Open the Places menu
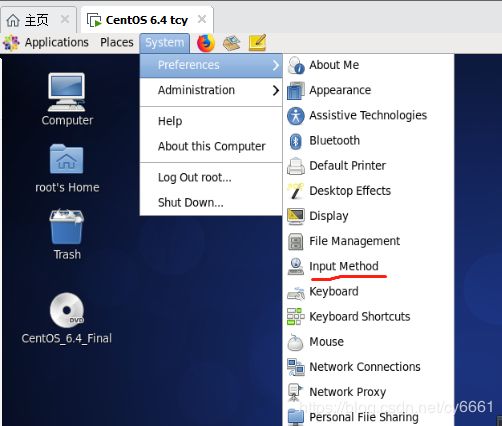The width and height of the screenshot is (502, 426). 117,43
